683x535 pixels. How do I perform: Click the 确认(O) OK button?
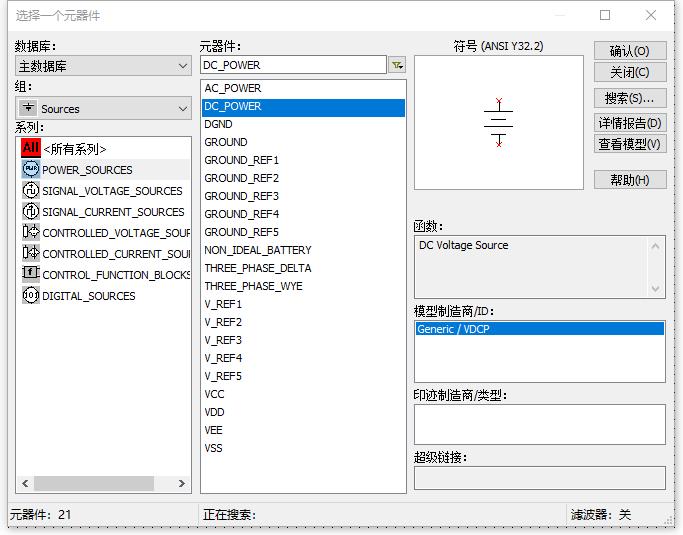[630, 51]
